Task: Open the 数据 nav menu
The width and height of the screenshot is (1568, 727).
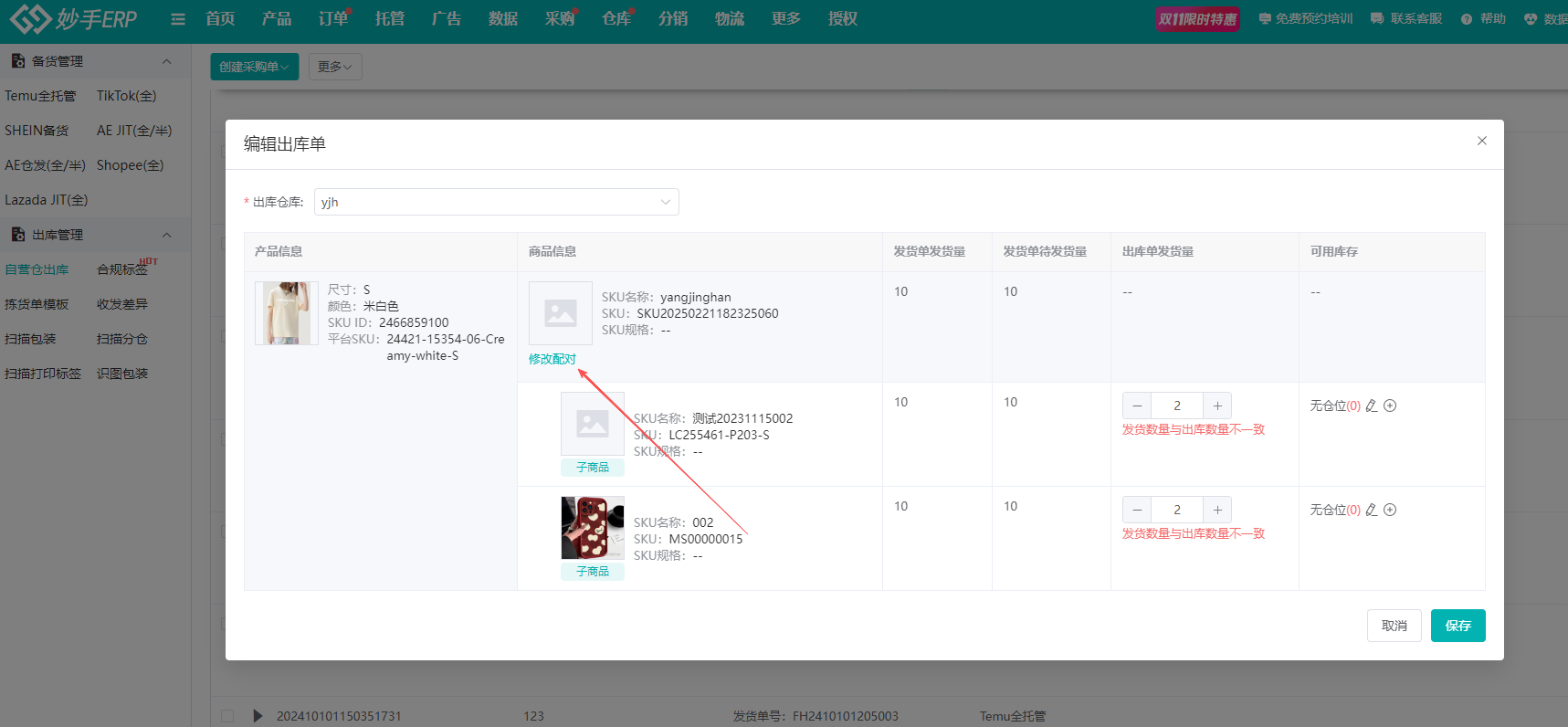Action: (503, 18)
